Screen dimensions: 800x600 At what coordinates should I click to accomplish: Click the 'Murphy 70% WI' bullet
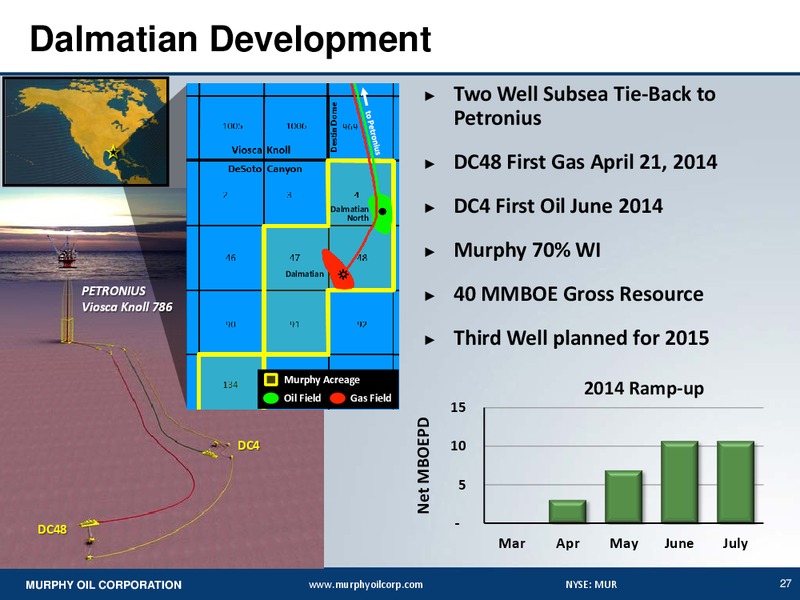point(527,250)
